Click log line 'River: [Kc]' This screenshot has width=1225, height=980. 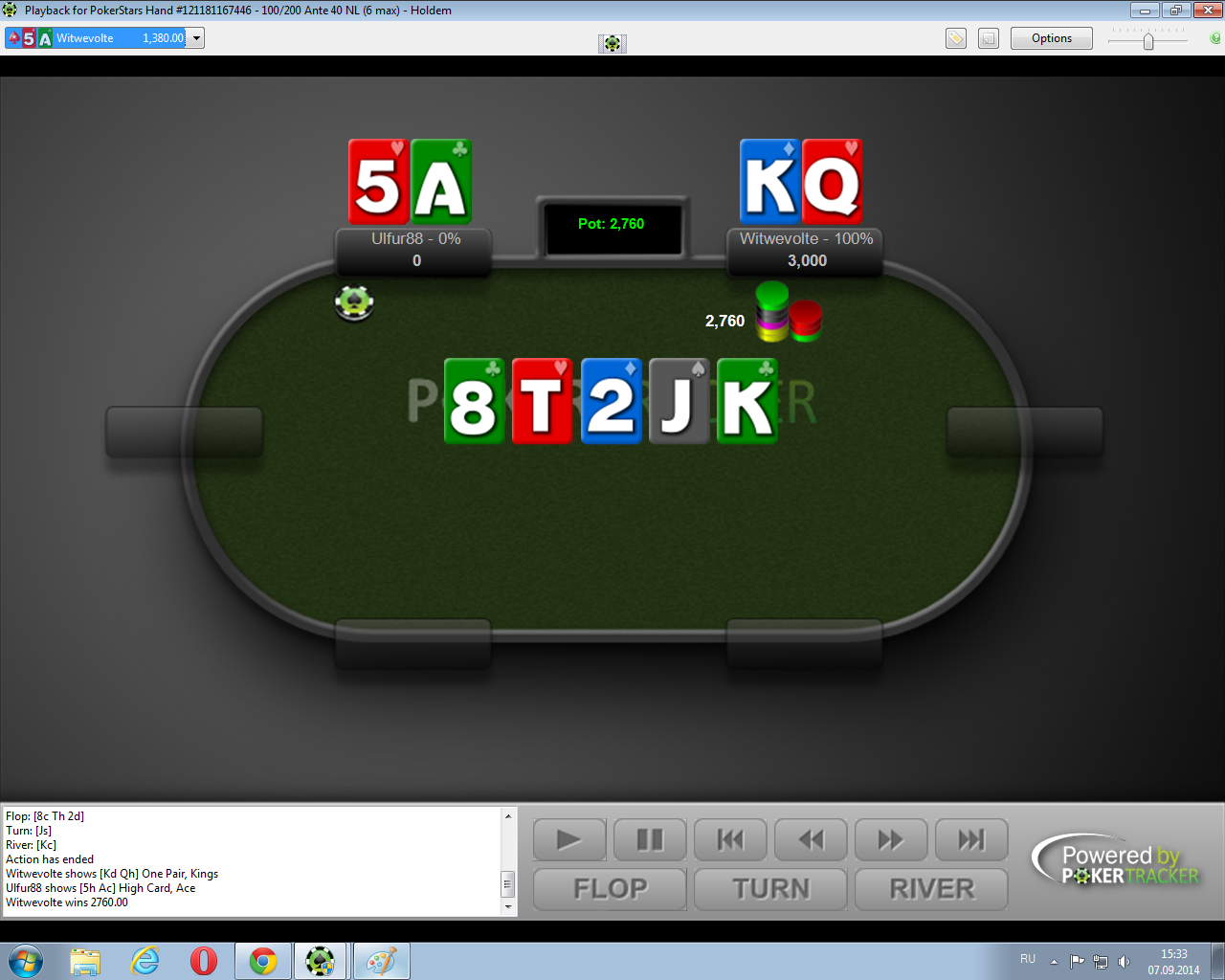[31, 845]
